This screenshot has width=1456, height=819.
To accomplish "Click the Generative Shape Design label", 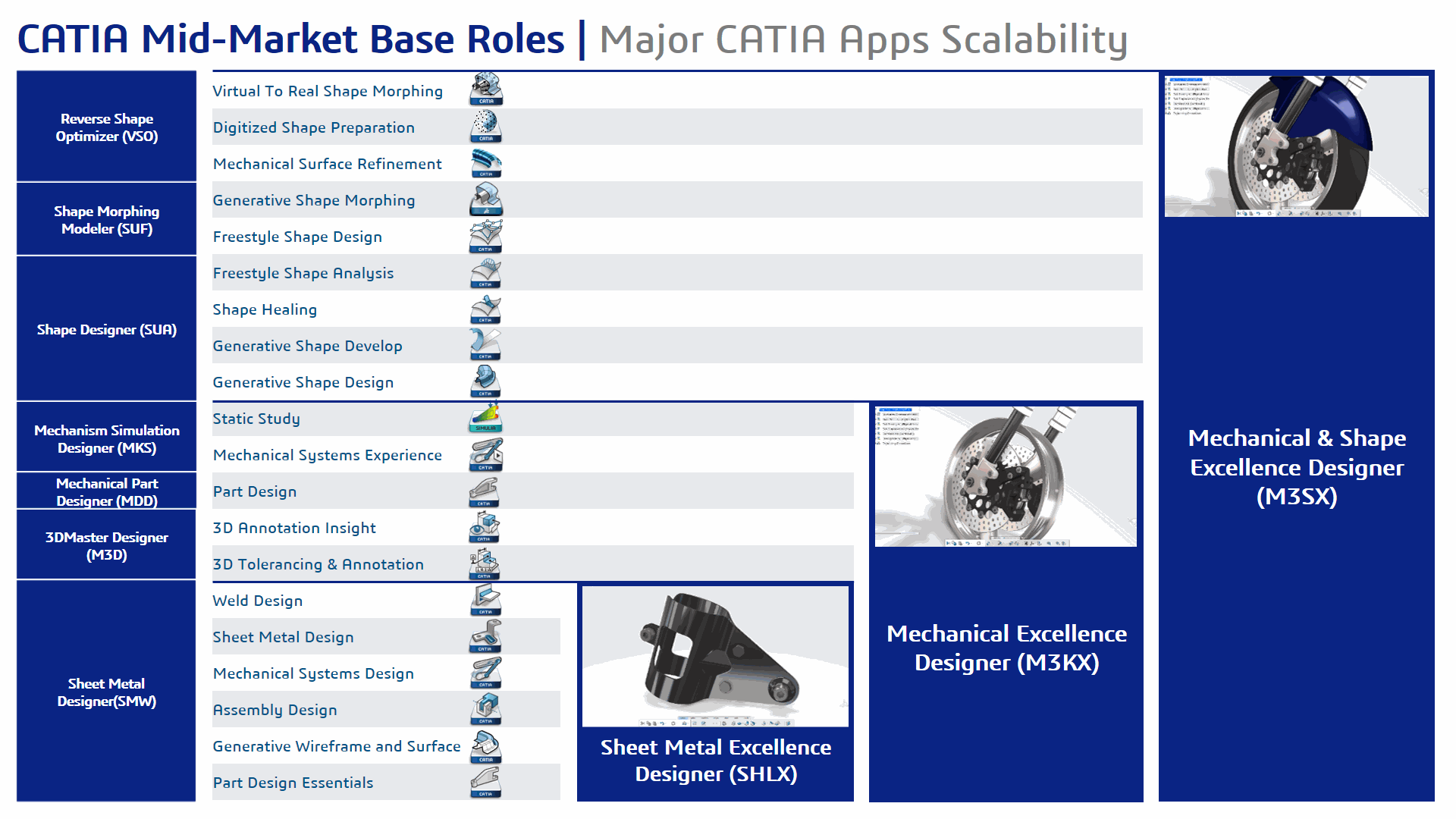I will click(x=303, y=382).
